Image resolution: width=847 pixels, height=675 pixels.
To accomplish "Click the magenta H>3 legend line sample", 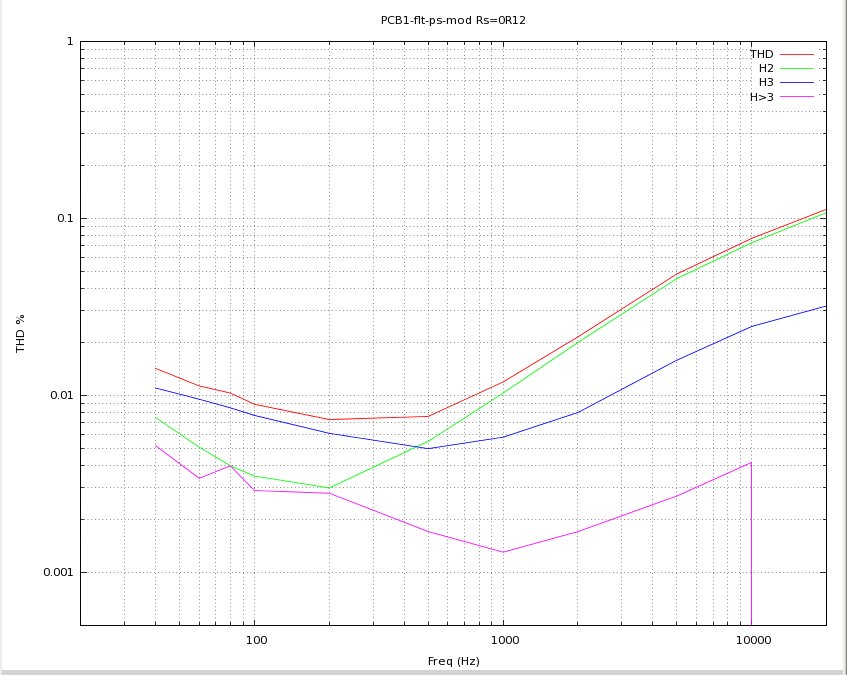I will (x=797, y=97).
